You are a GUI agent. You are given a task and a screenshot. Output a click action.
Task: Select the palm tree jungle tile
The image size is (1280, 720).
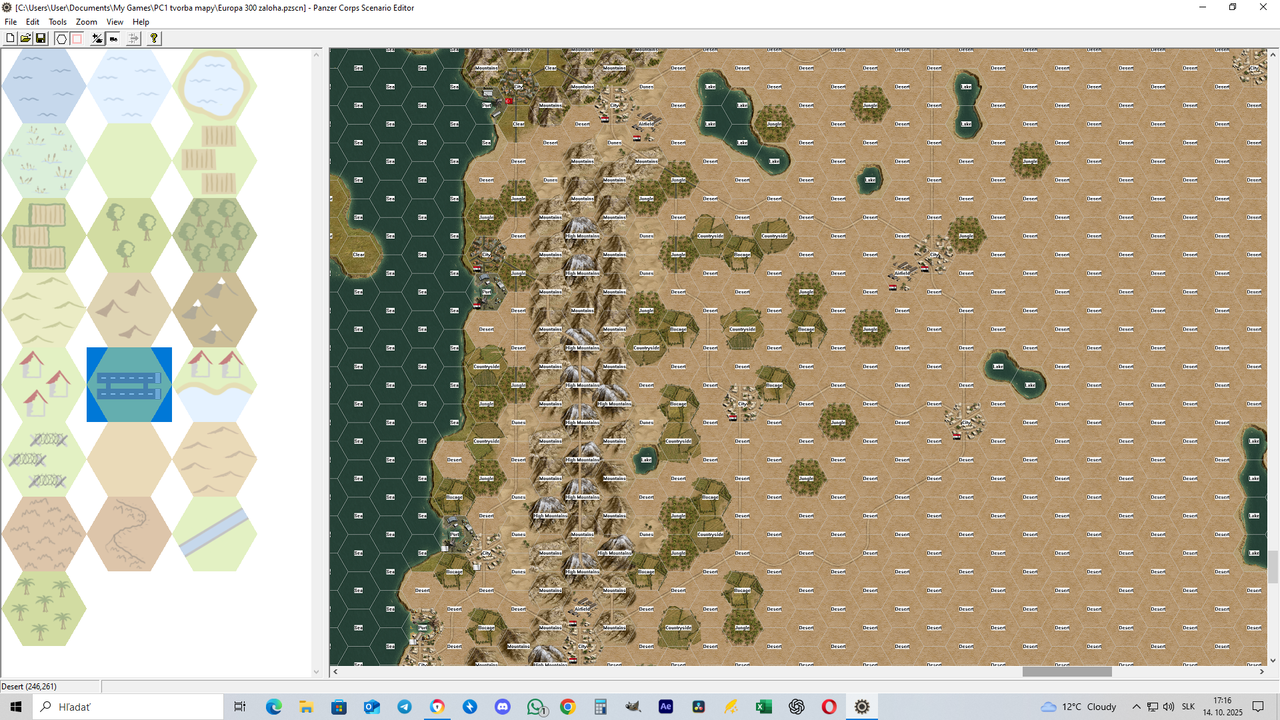44,609
